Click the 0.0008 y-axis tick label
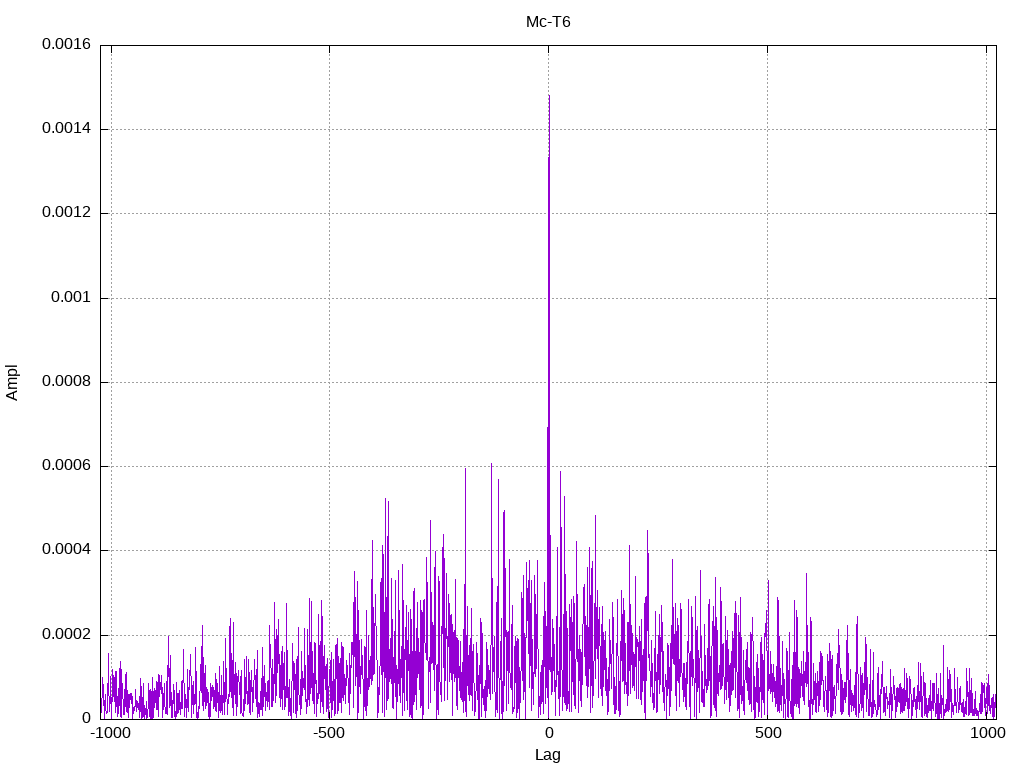This screenshot has width=1024, height=768. [67, 381]
